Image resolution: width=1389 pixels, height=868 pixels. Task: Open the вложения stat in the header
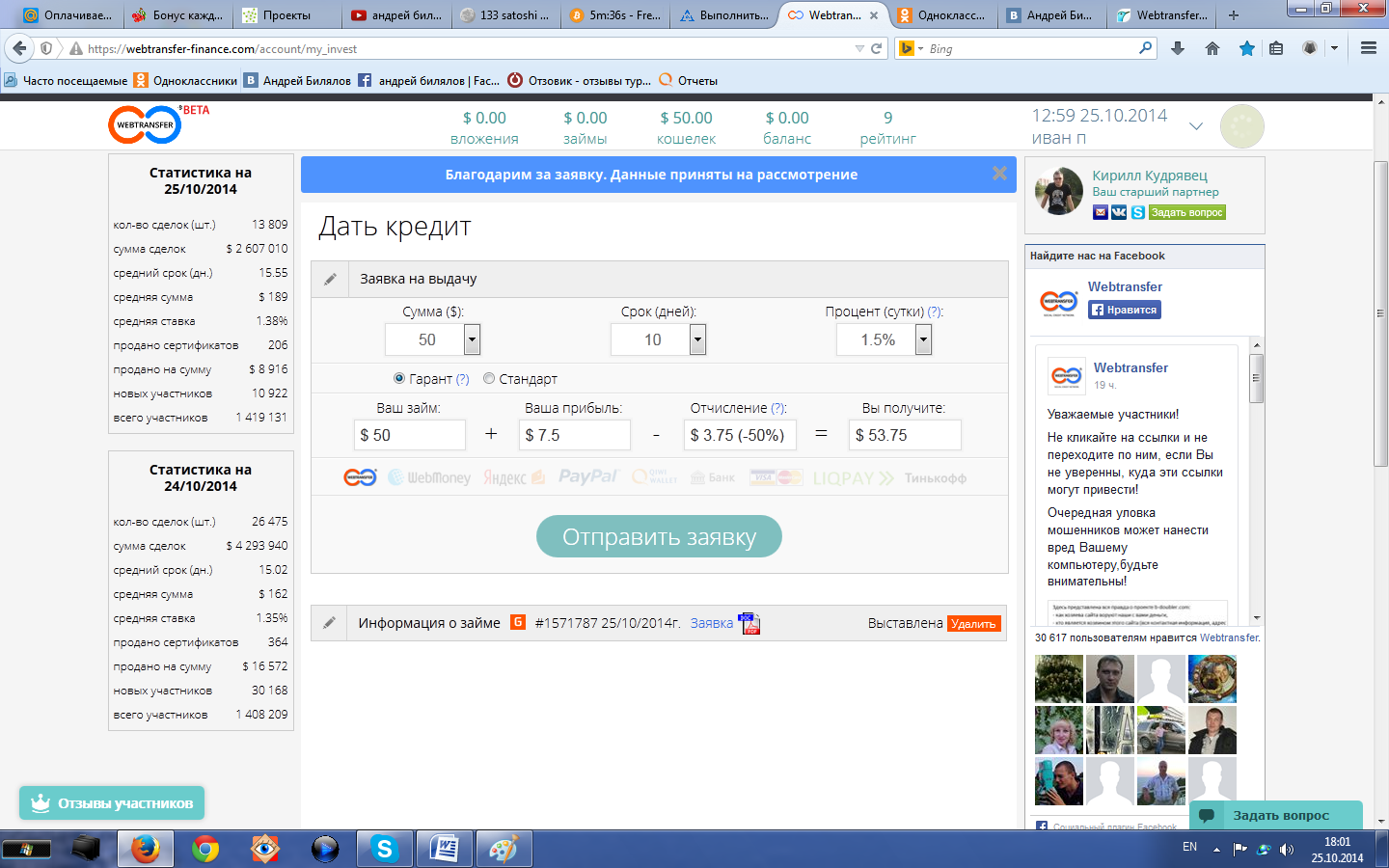pos(484,127)
